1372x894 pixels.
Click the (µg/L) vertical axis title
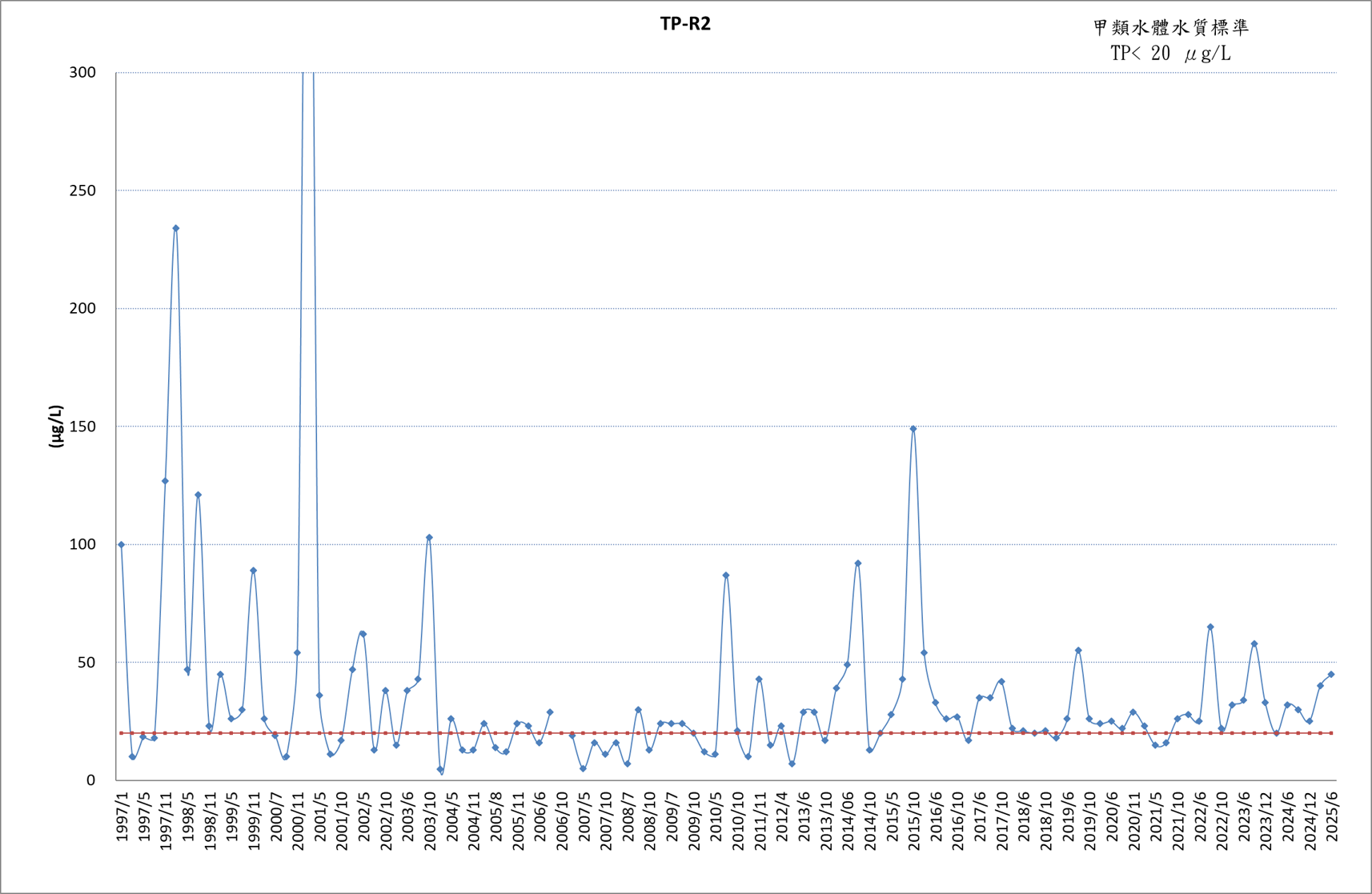click(x=56, y=427)
